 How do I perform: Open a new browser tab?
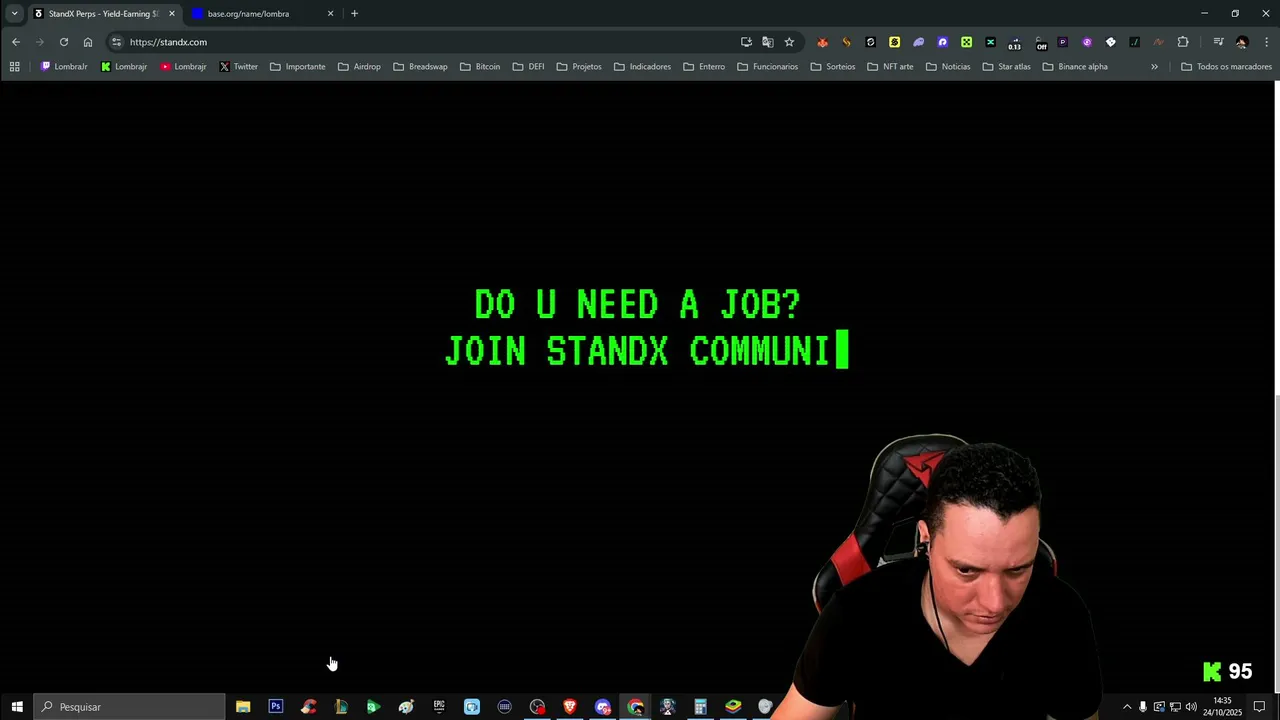[354, 14]
